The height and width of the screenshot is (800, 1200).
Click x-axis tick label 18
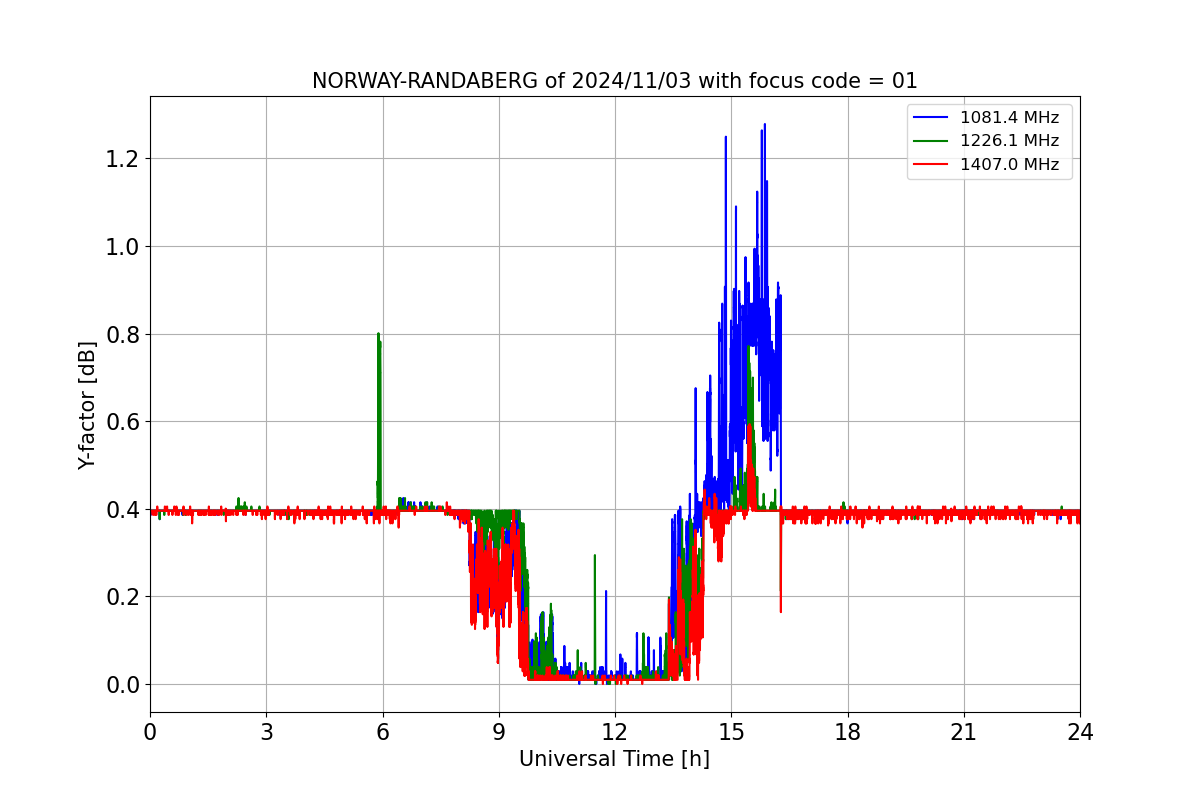(x=848, y=732)
